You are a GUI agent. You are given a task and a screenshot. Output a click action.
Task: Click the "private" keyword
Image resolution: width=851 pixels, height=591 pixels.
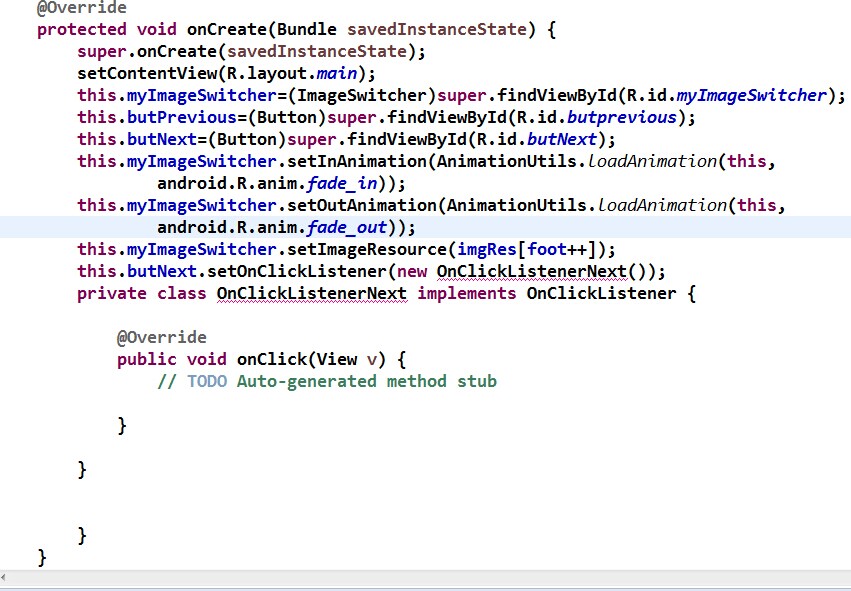point(112,294)
